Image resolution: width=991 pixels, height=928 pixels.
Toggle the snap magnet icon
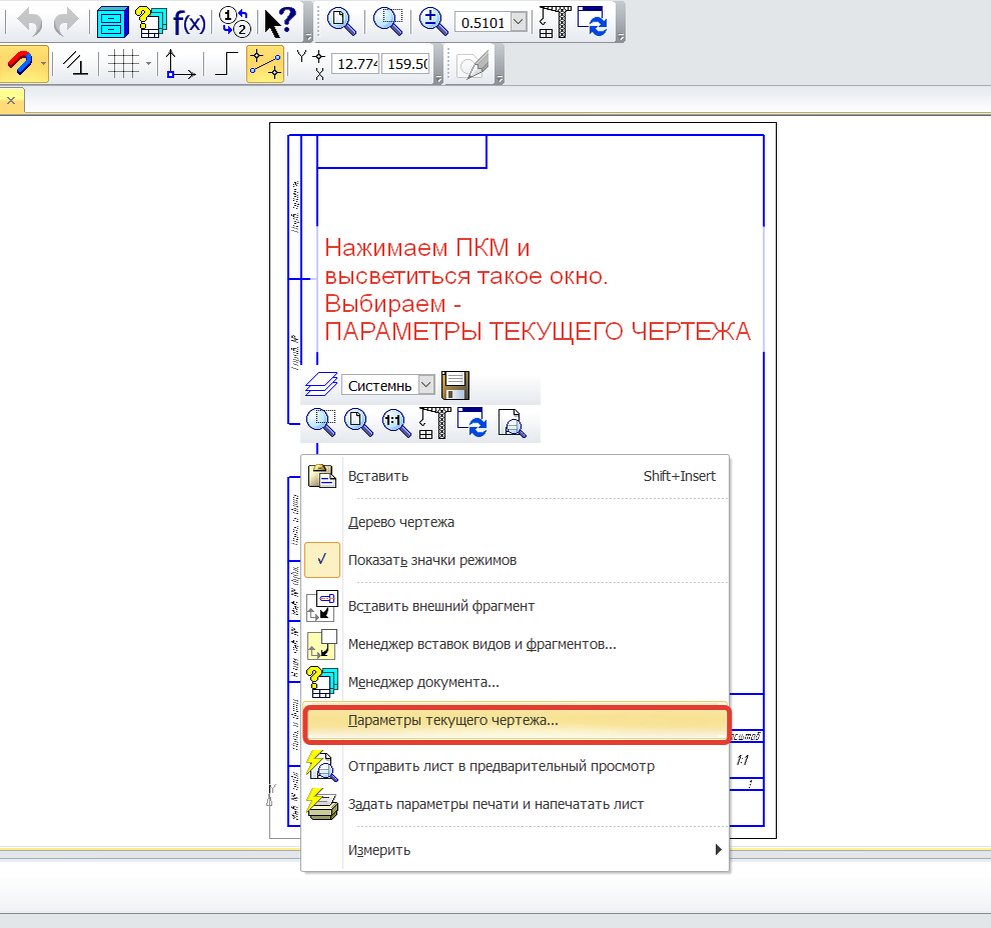(x=20, y=64)
